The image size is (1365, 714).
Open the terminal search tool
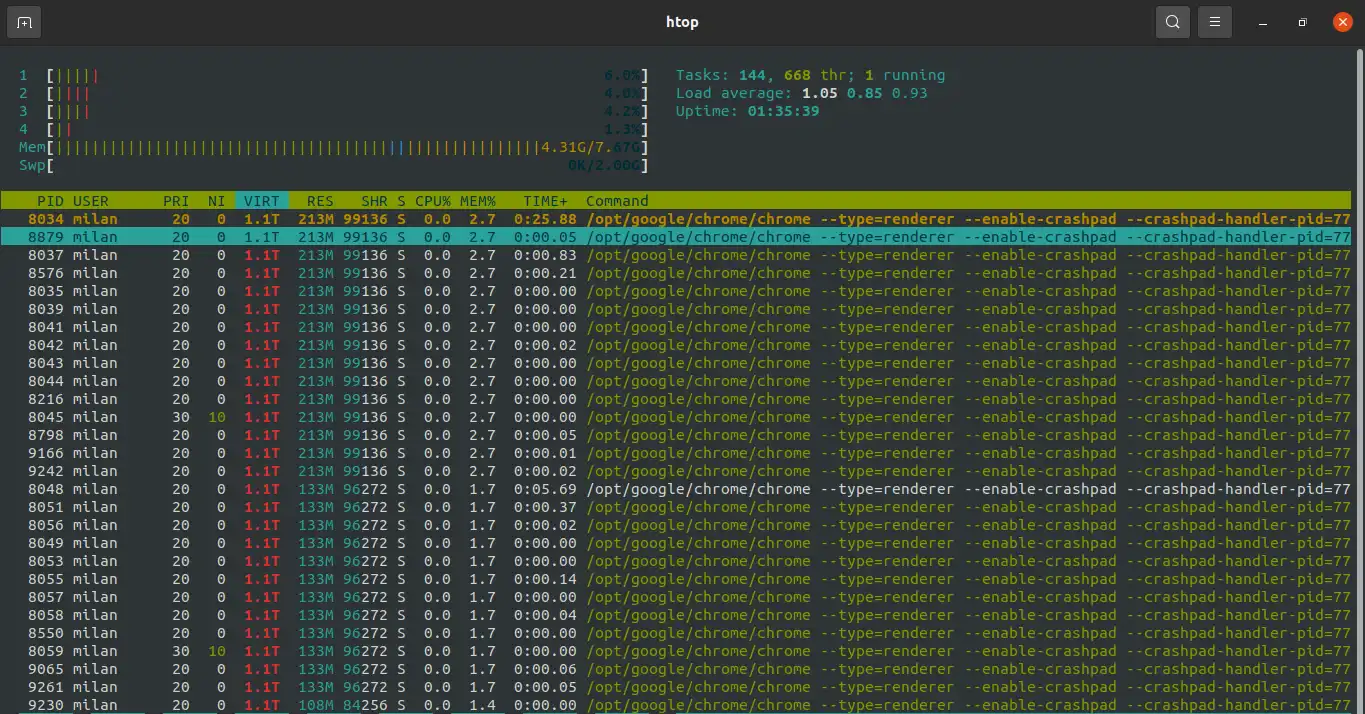click(1172, 22)
